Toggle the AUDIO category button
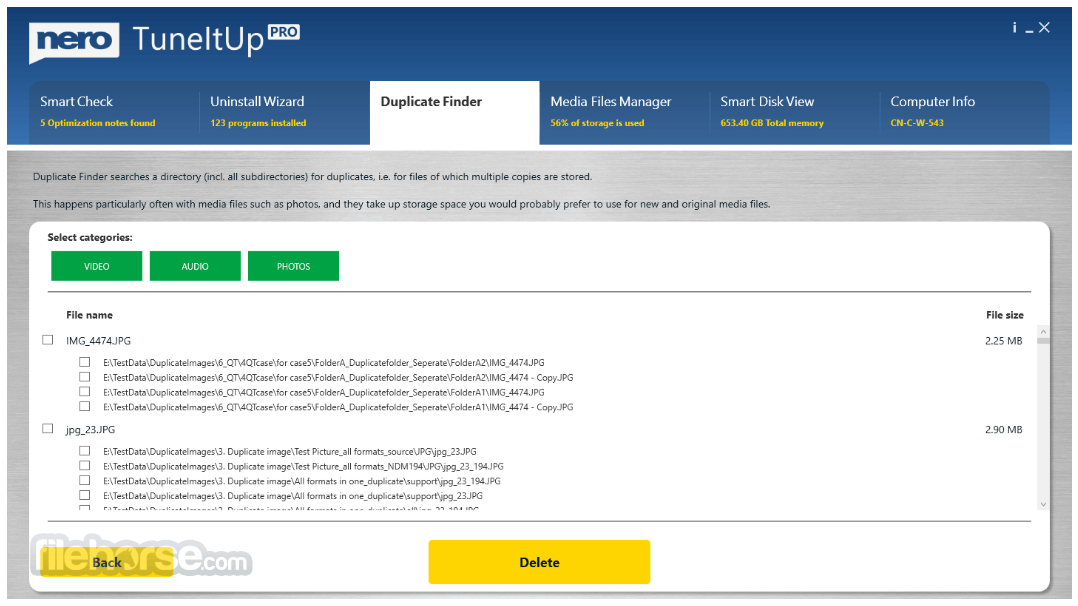Image resolution: width=1078 pixels, height=606 pixels. pyautogui.click(x=195, y=266)
